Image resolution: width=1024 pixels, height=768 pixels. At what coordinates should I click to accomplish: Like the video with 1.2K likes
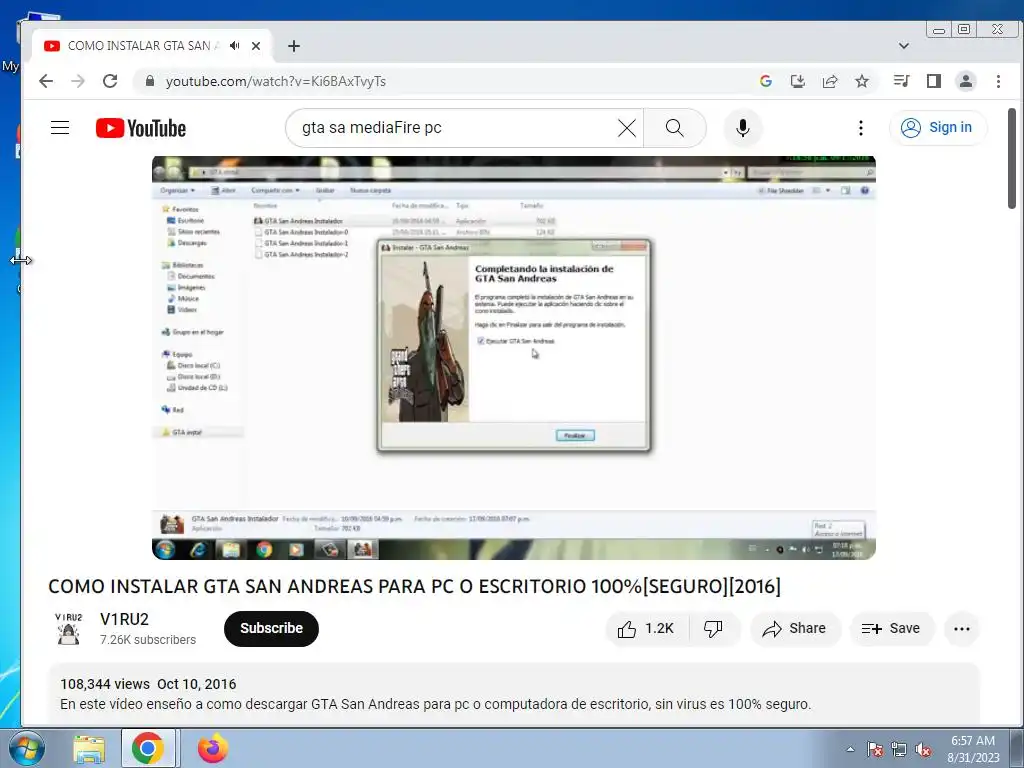click(x=647, y=628)
